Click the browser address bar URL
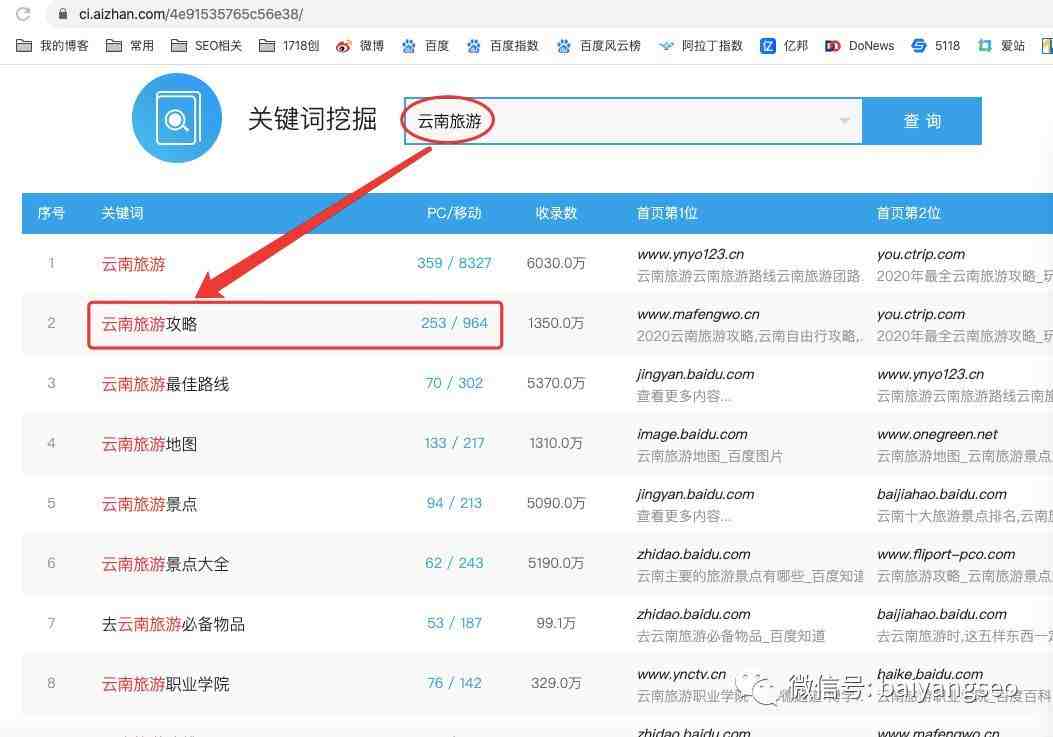Screen dimensions: 1053x737 pos(190,14)
